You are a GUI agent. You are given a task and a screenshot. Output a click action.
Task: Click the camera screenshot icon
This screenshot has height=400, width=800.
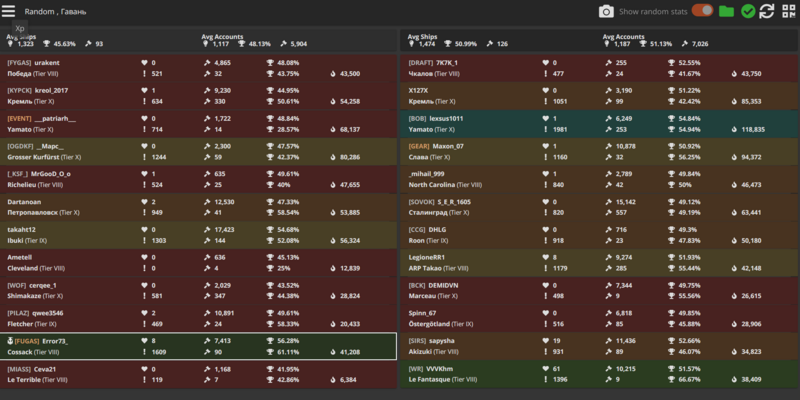(x=605, y=11)
